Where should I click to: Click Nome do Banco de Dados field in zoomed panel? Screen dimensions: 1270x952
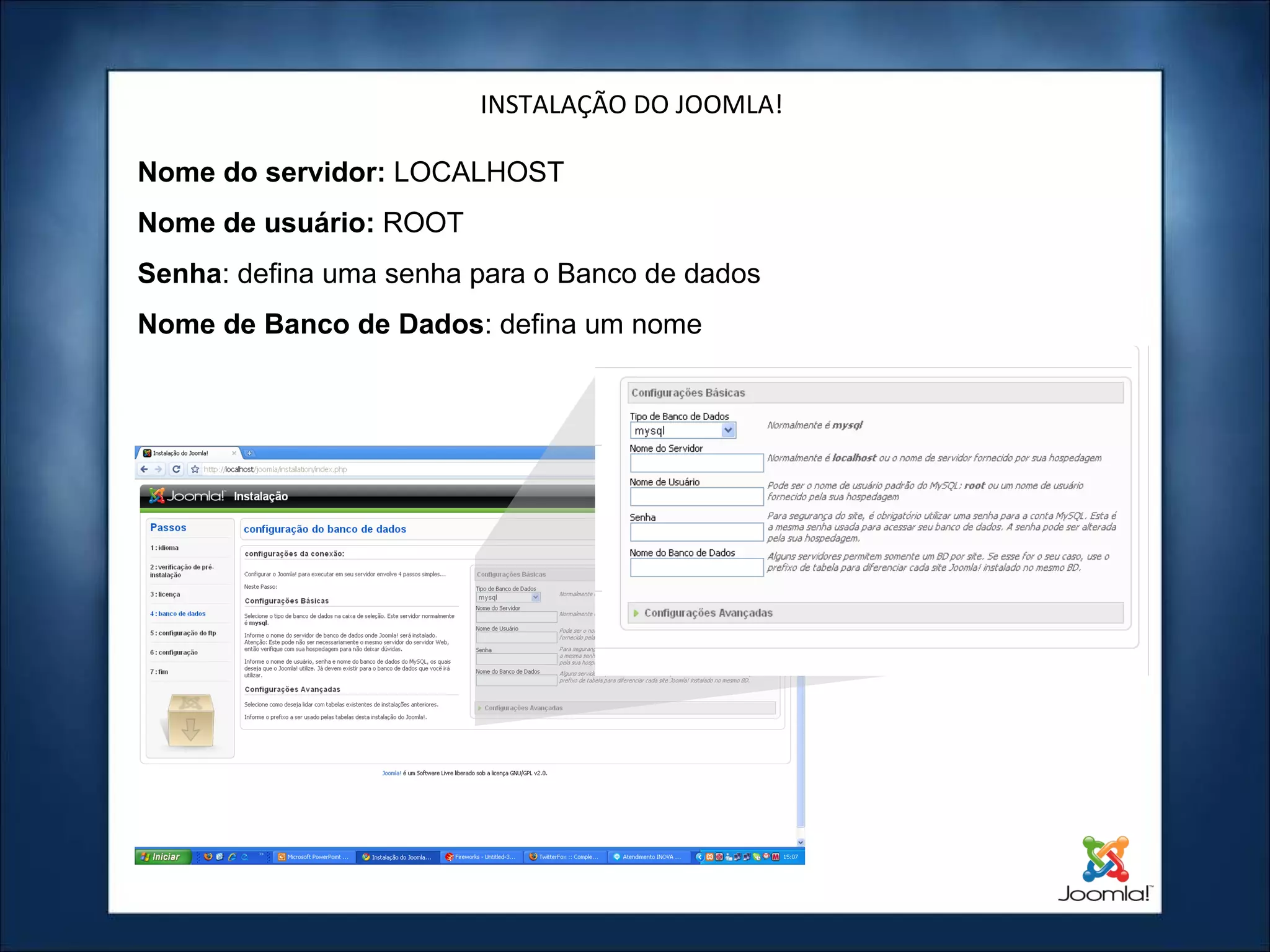coord(696,568)
